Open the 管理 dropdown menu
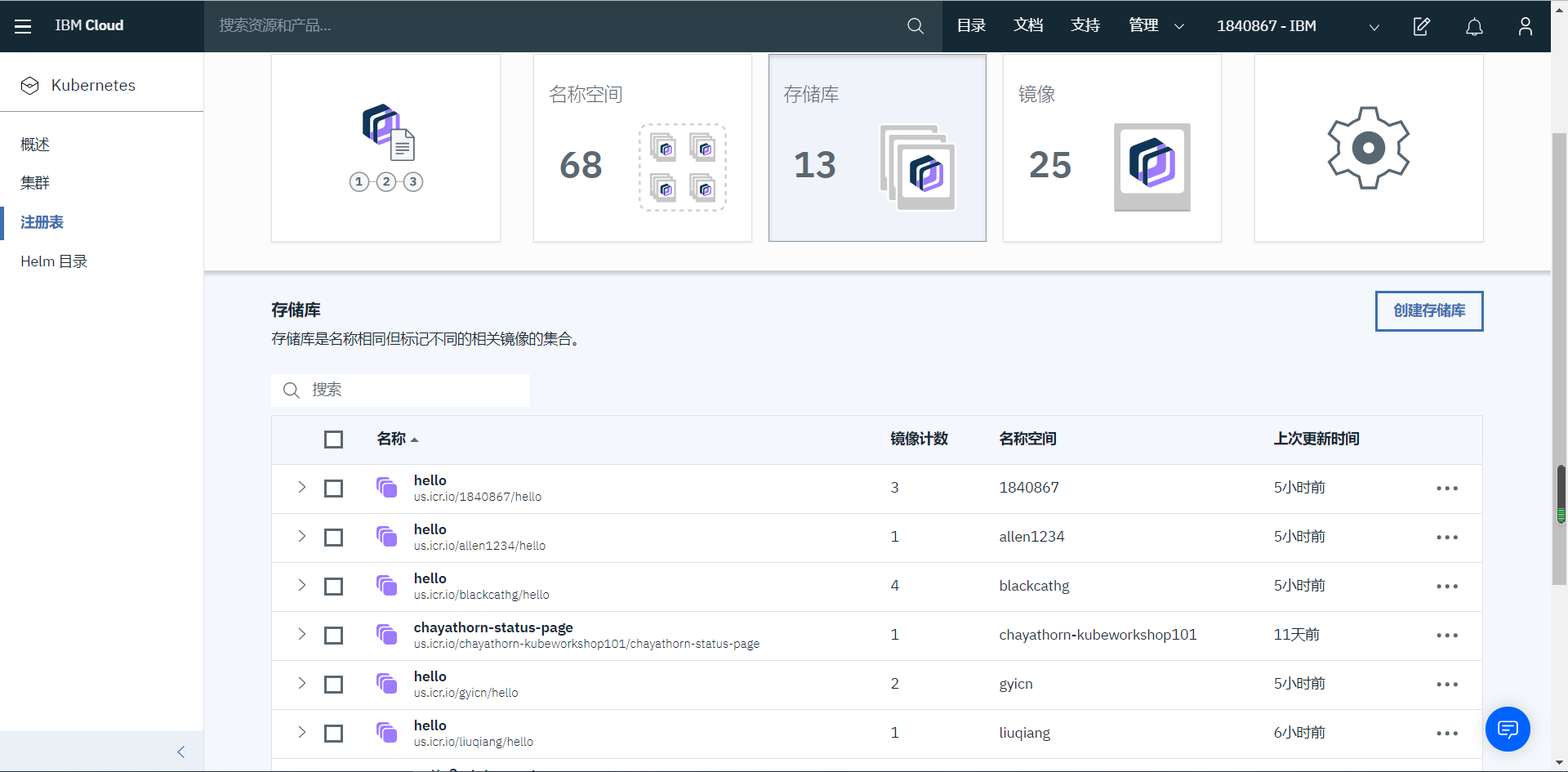The height and width of the screenshot is (772, 1568). [1156, 26]
